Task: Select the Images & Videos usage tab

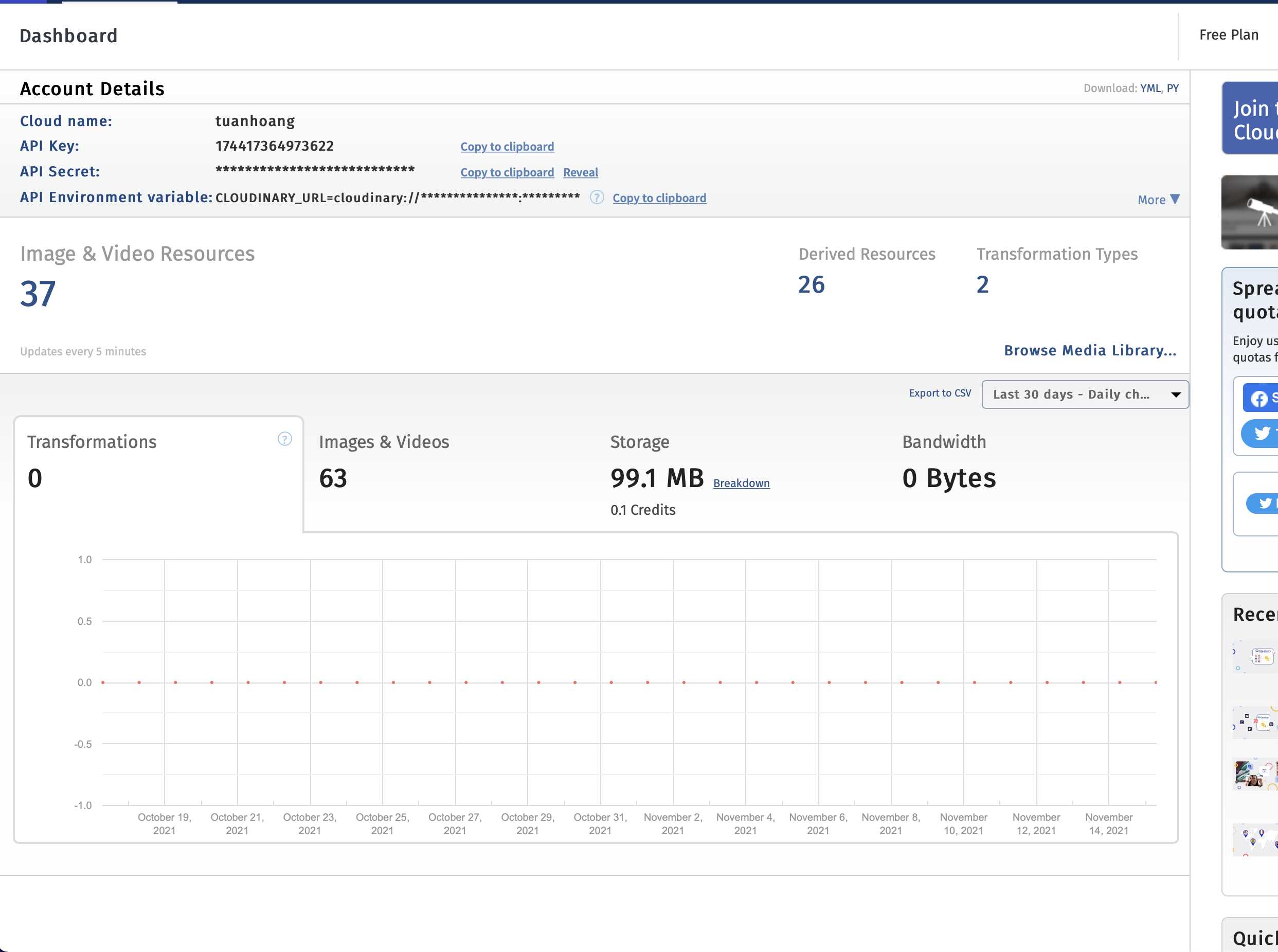Action: tap(449, 474)
